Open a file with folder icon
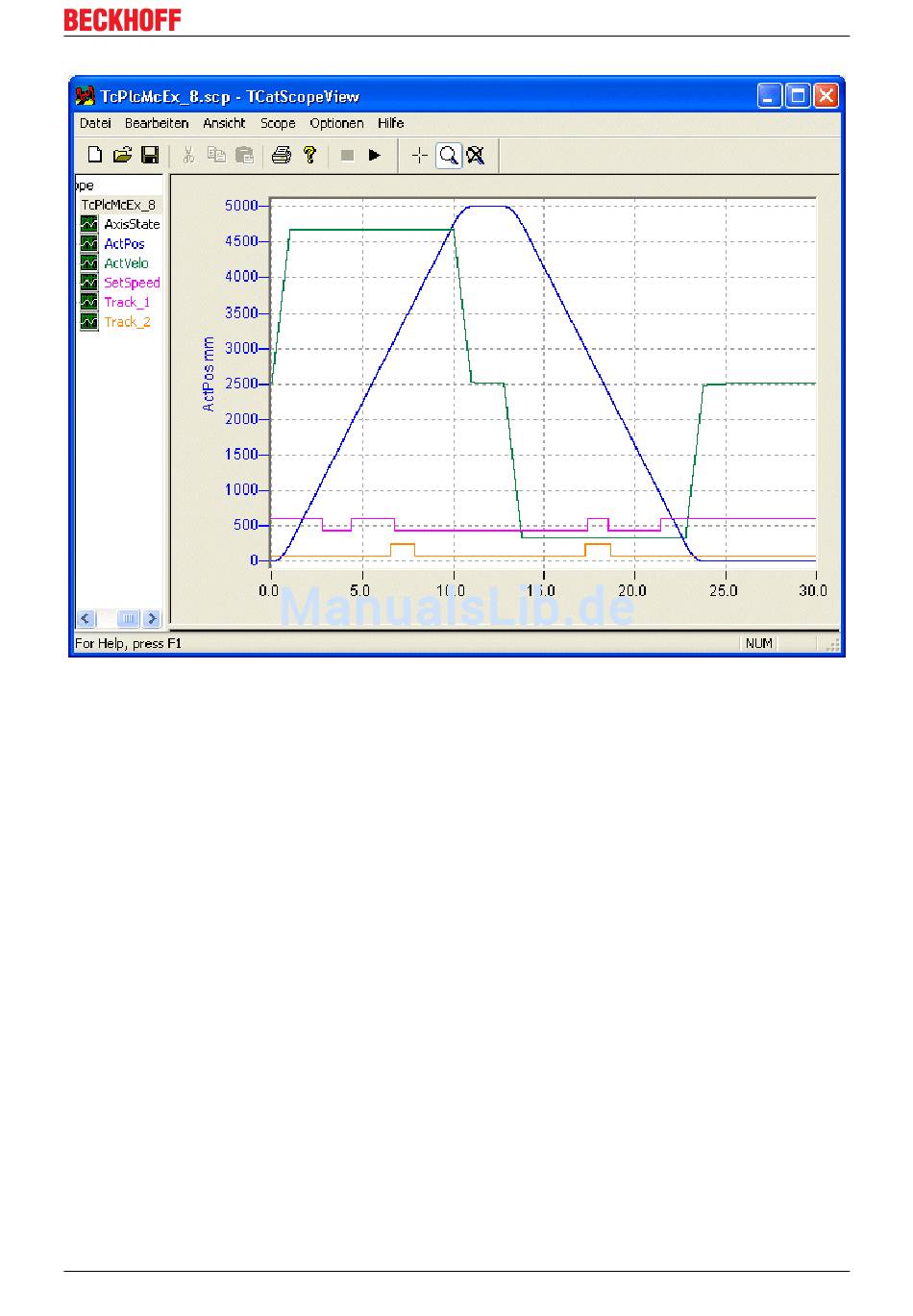 coord(122,155)
